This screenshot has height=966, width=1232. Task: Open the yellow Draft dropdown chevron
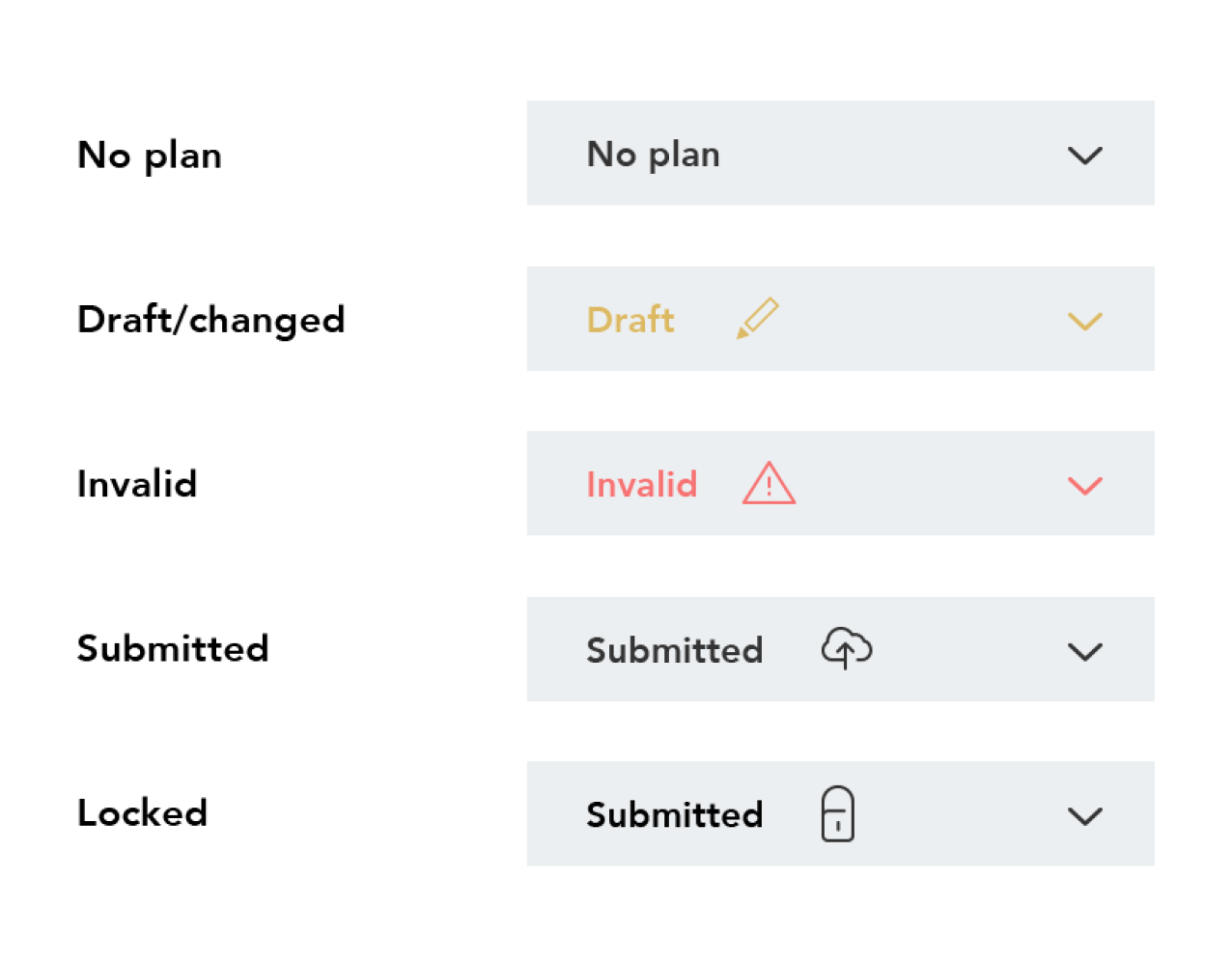[1084, 321]
